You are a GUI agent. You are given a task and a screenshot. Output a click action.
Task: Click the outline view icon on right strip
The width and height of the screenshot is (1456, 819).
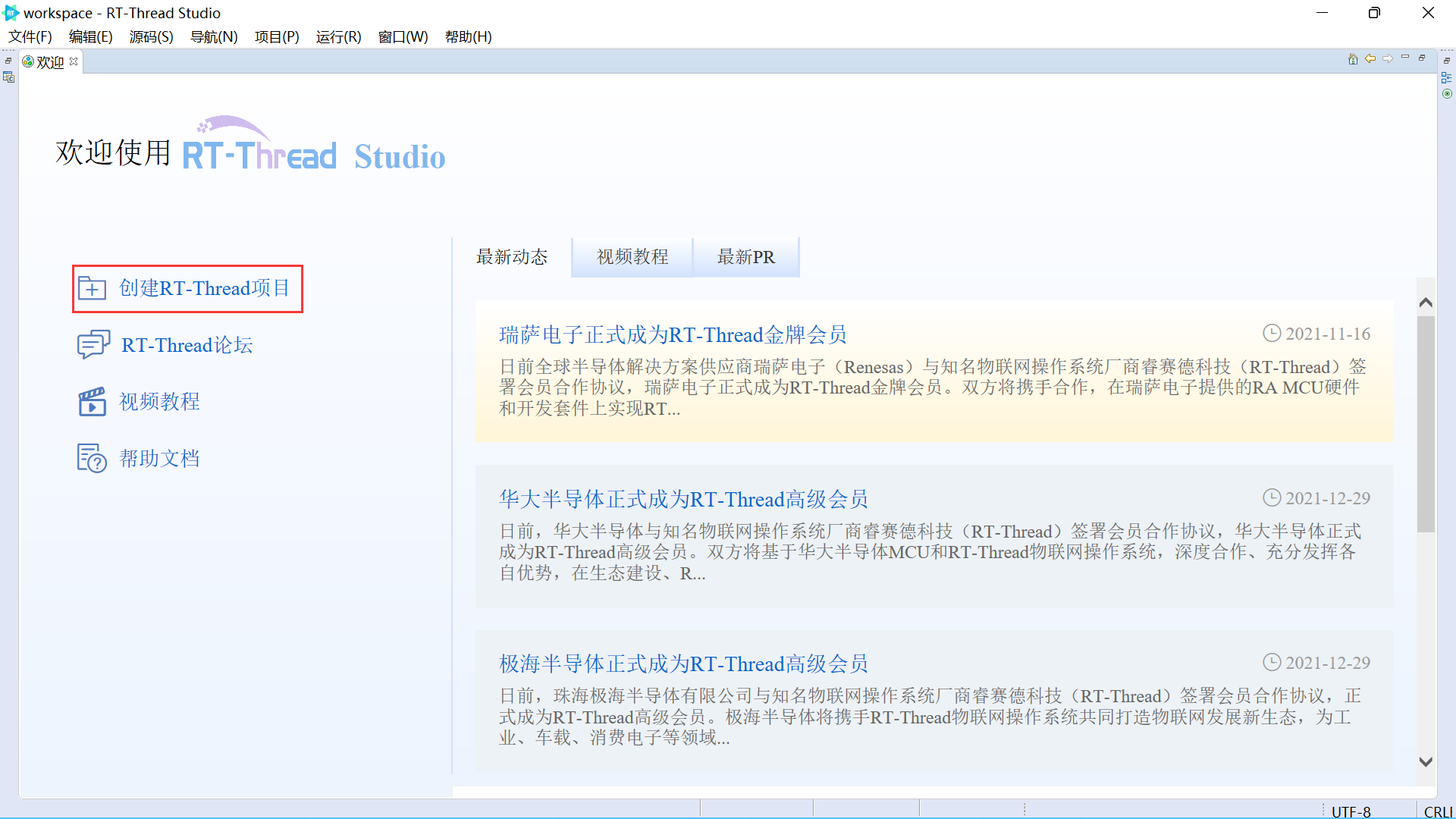(1446, 77)
